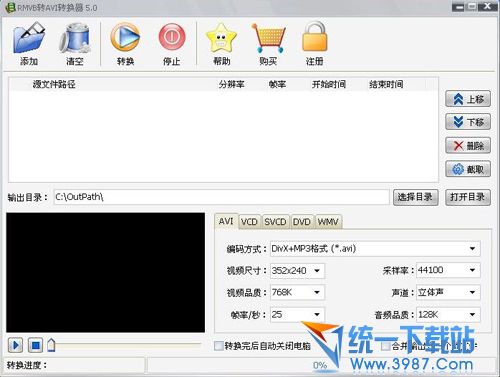Viewport: 500px width, 377px height.
Task: Click the 开始时间 column header
Action: 329,84
